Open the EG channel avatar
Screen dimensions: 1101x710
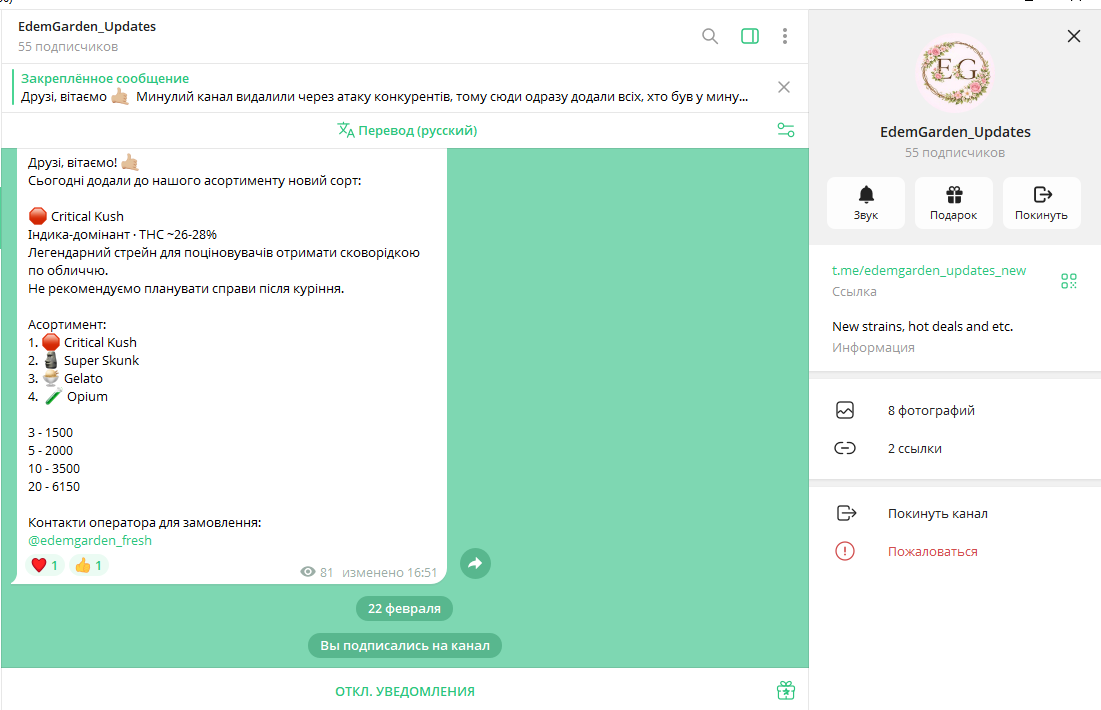(956, 72)
